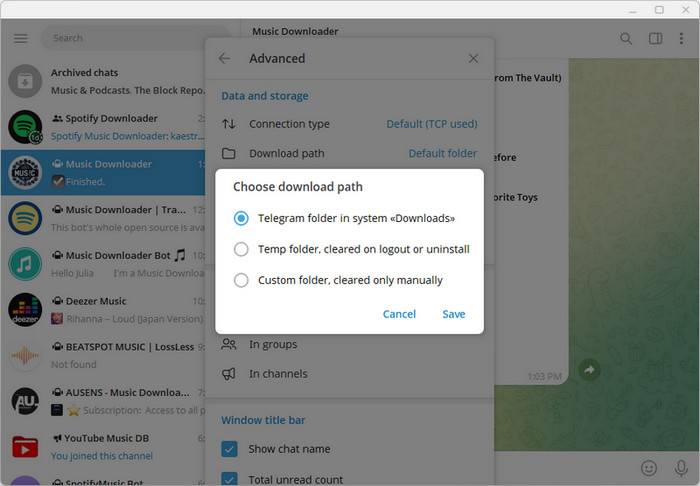Click the 'In groups' row label
700x486 pixels.
pos(273,345)
